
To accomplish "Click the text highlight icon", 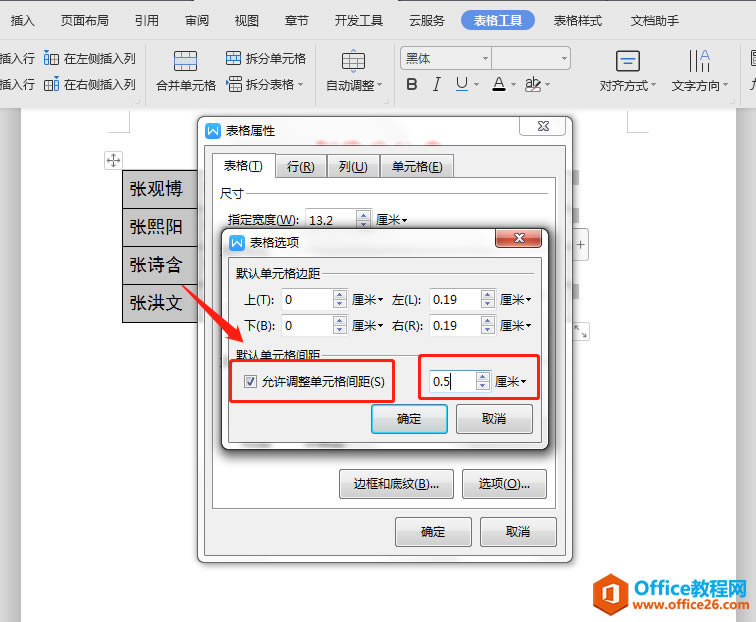I will click(x=532, y=84).
